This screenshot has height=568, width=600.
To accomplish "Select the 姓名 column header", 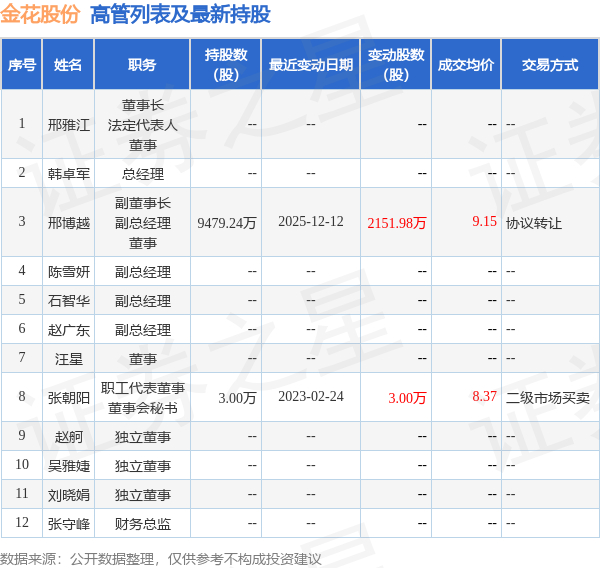I will tap(68, 65).
